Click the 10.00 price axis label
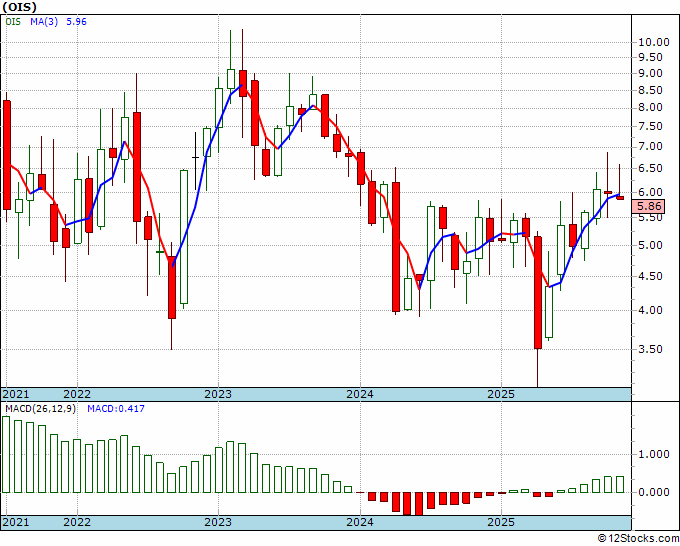 tap(654, 43)
